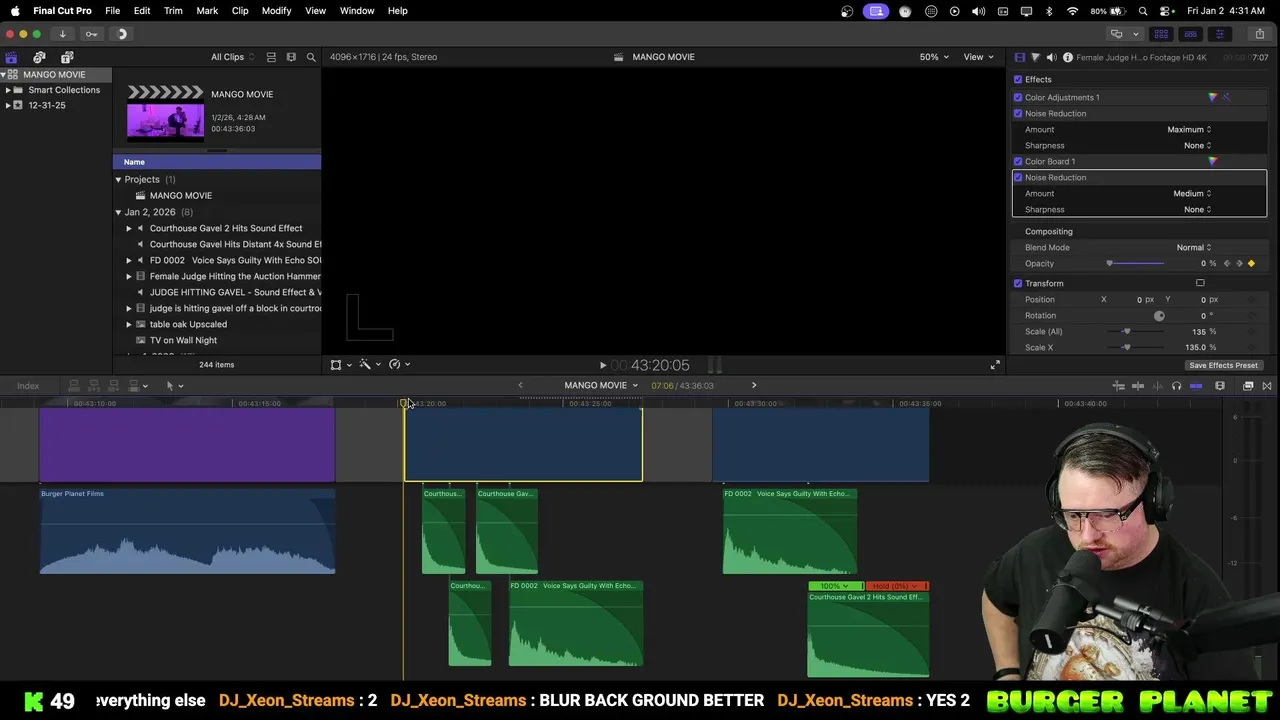Image resolution: width=1280 pixels, height=720 pixels.
Task: Go forward in timeline history arrow
Action: click(x=754, y=385)
